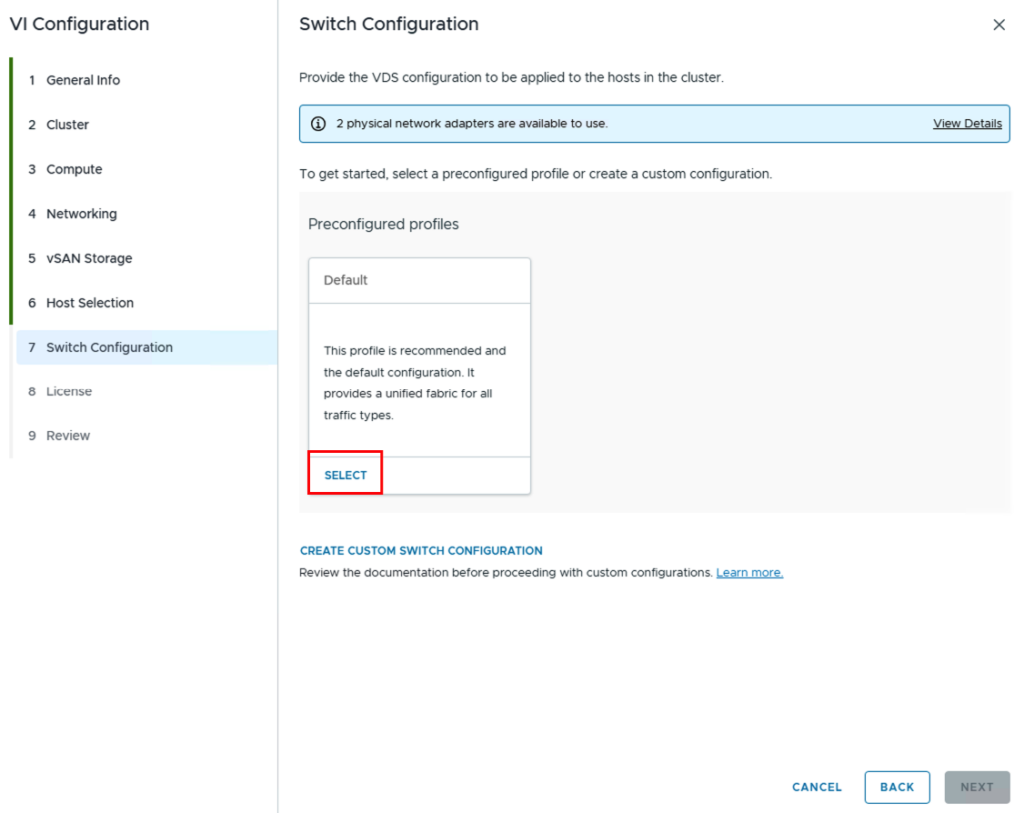Screen dimensions: 1024x813
Task: Click Create Custom Switch Configuration
Action: 421,550
